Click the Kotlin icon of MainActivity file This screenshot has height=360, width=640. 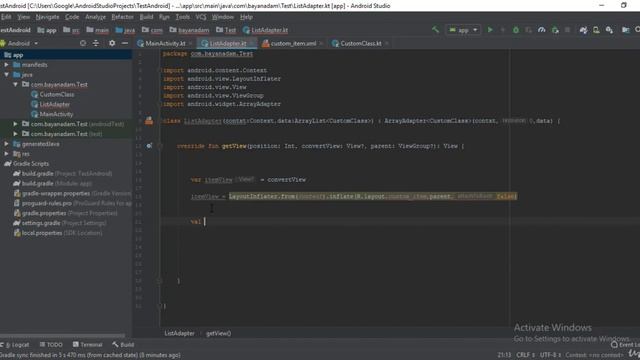[x=35, y=114]
